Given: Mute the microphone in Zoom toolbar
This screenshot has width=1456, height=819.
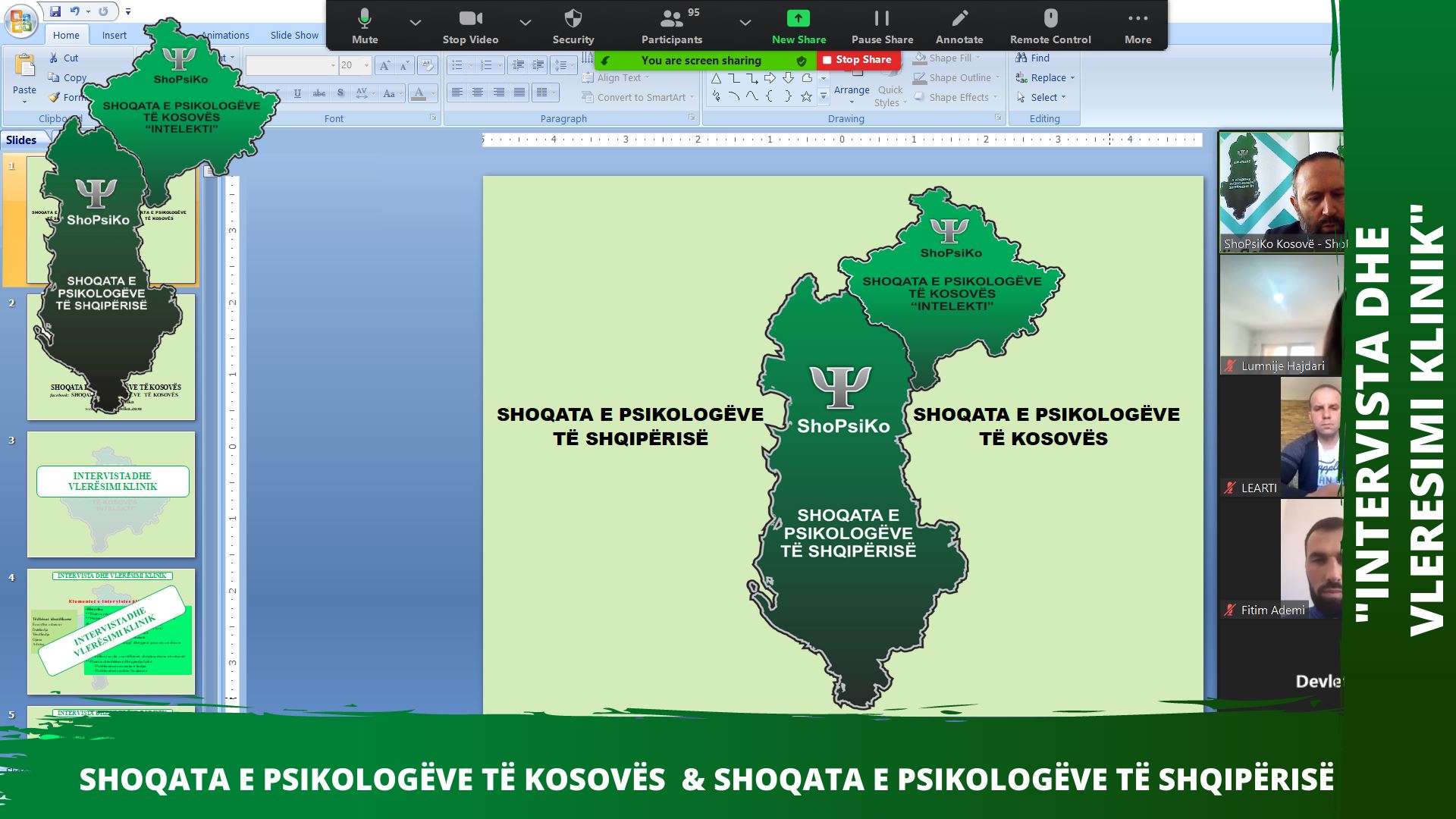Looking at the screenshot, I should point(365,27).
